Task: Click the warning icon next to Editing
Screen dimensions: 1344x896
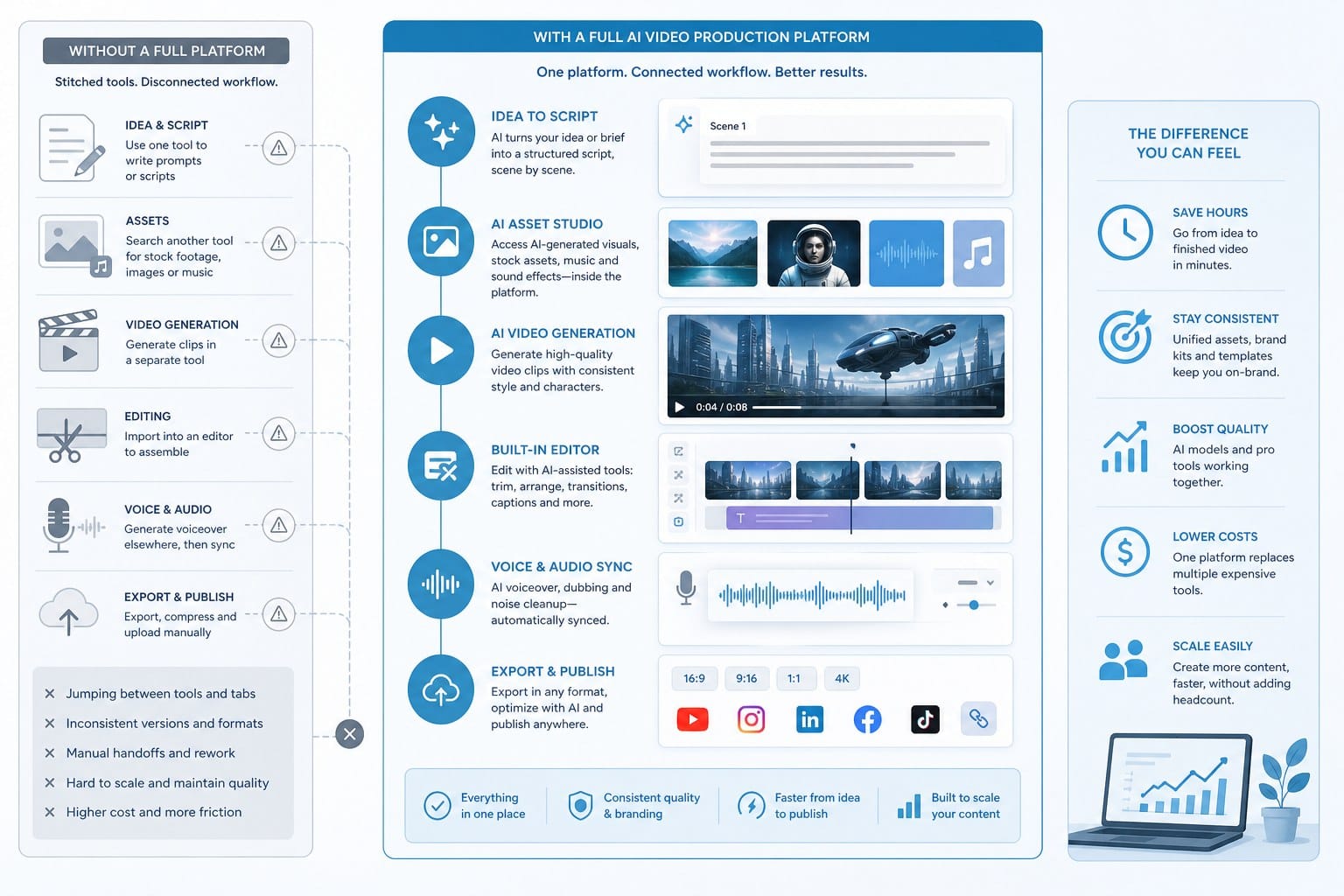Action: click(279, 433)
